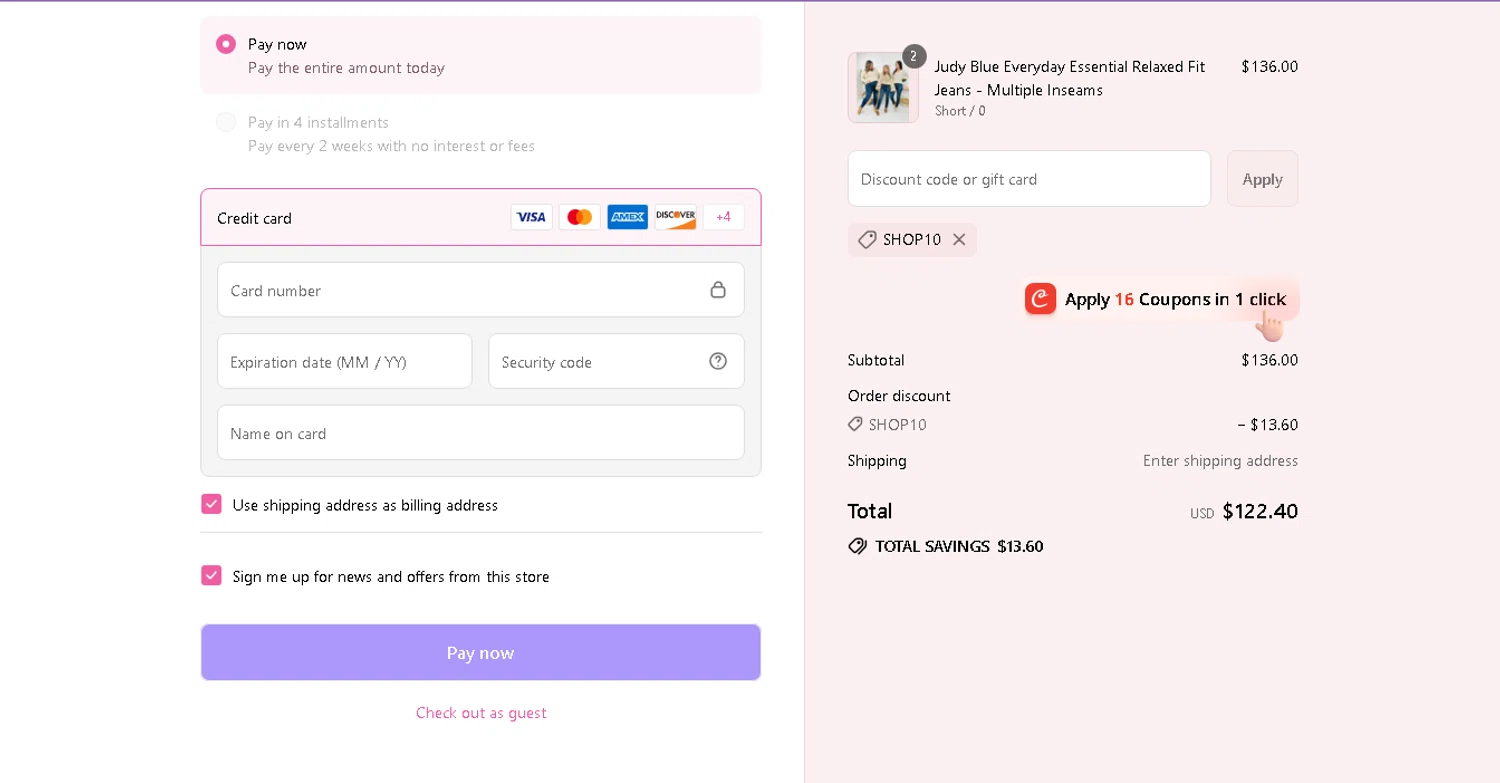This screenshot has height=783, width=1500.
Task: Click the Check out as guest link
Action: (x=481, y=713)
